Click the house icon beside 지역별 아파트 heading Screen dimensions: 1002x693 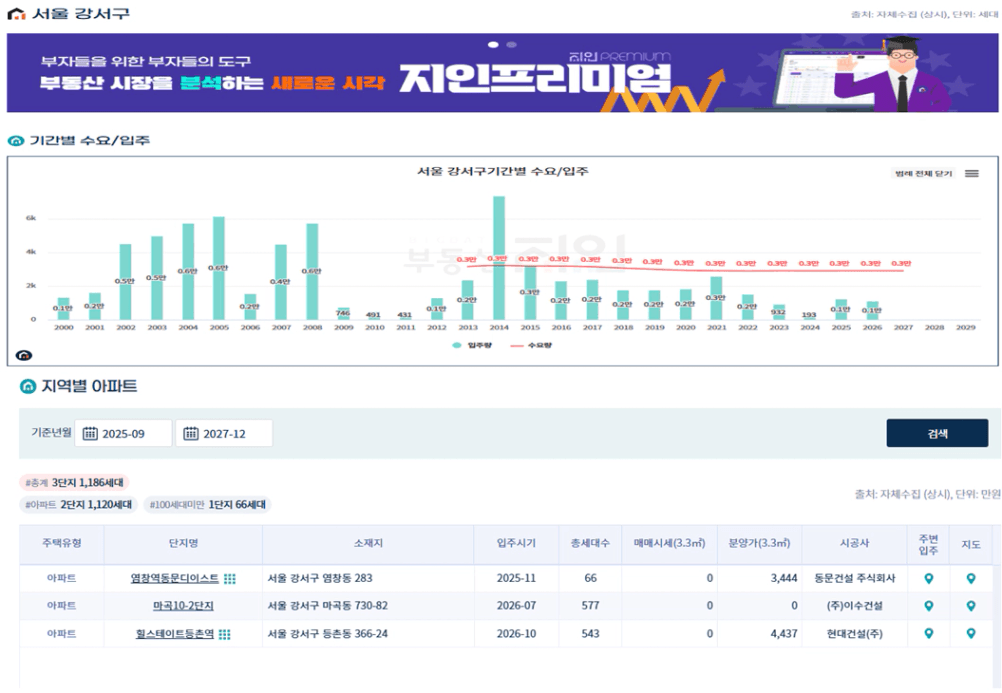pyautogui.click(x=27, y=386)
